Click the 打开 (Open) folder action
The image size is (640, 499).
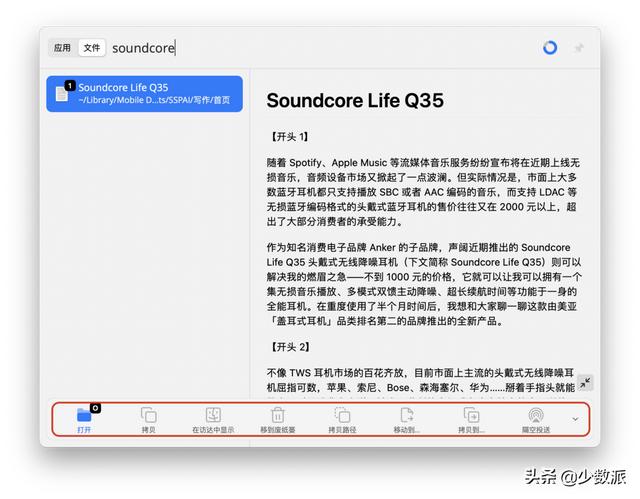(84, 420)
